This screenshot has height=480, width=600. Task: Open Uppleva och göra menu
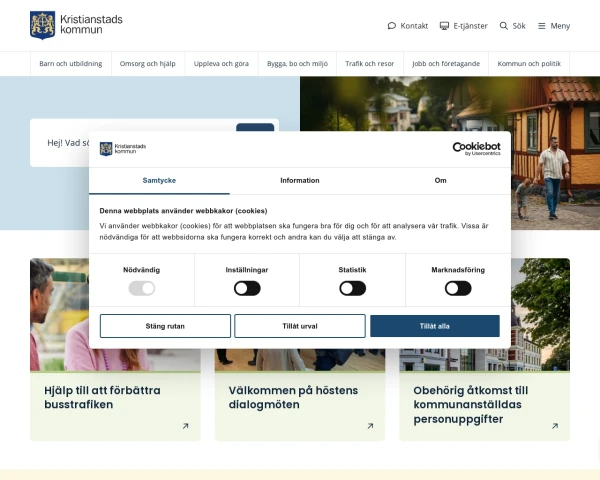click(221, 64)
